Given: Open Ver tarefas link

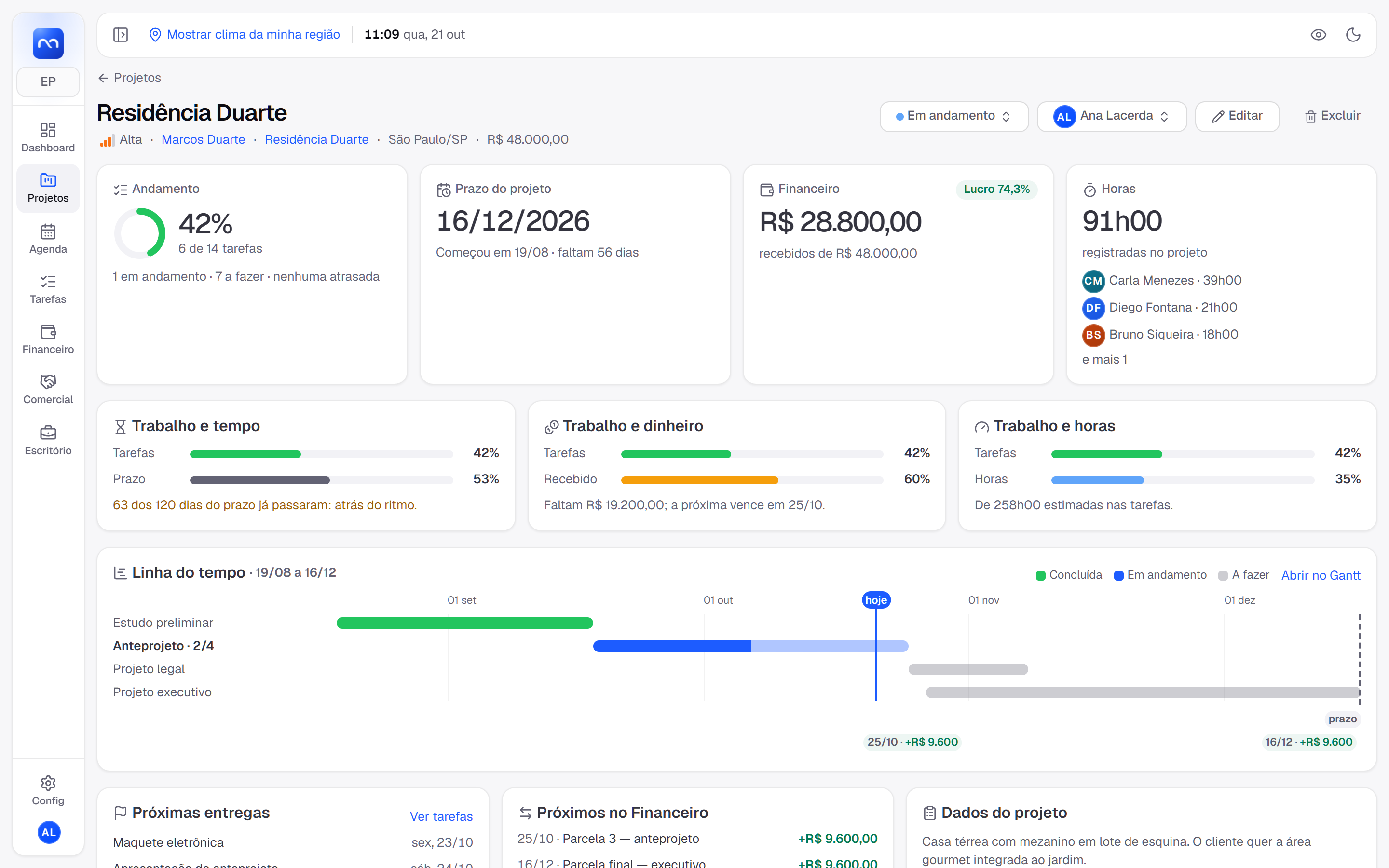Looking at the screenshot, I should point(441,816).
